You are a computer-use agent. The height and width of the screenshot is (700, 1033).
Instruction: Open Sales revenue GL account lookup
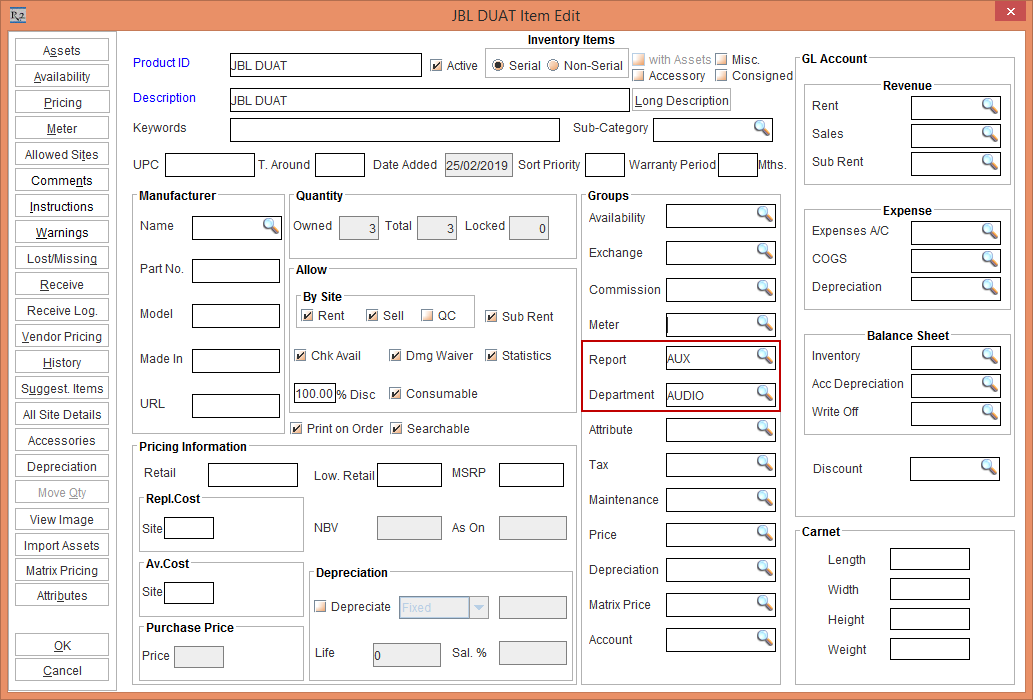[x=990, y=134]
